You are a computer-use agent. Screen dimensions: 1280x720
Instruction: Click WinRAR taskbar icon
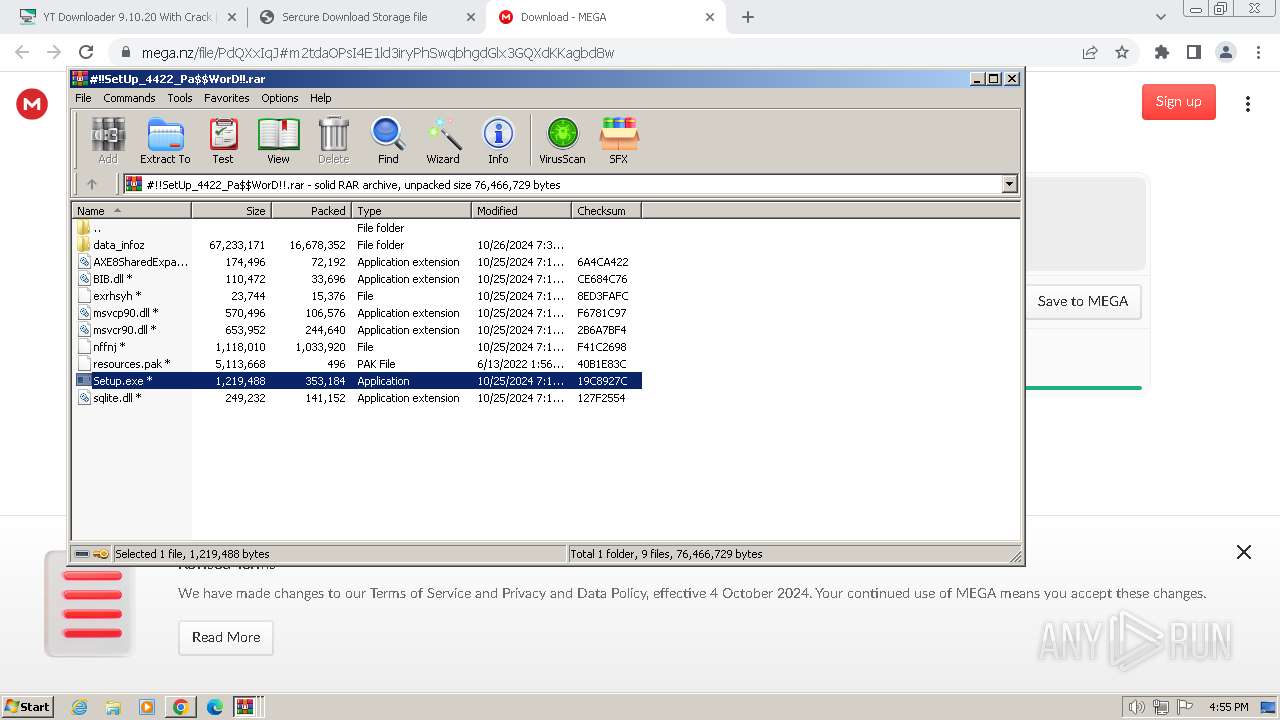tap(245, 707)
